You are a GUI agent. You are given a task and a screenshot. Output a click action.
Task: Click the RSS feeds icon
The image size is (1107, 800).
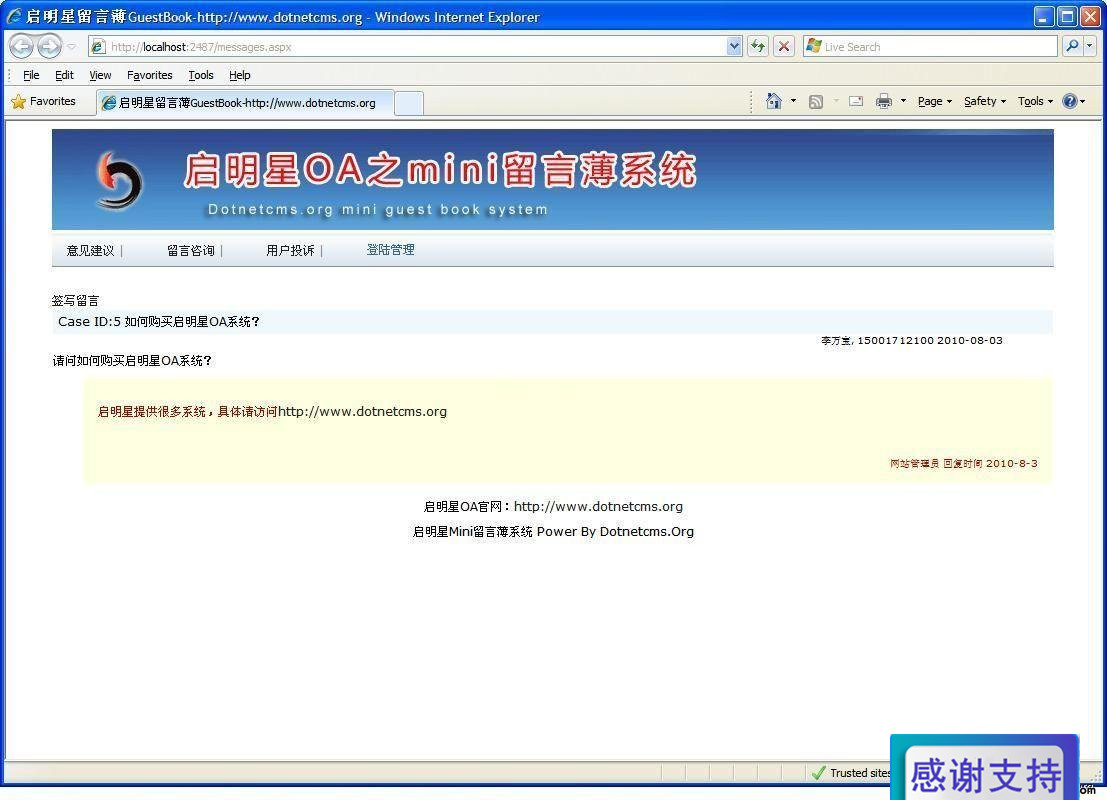(x=816, y=102)
